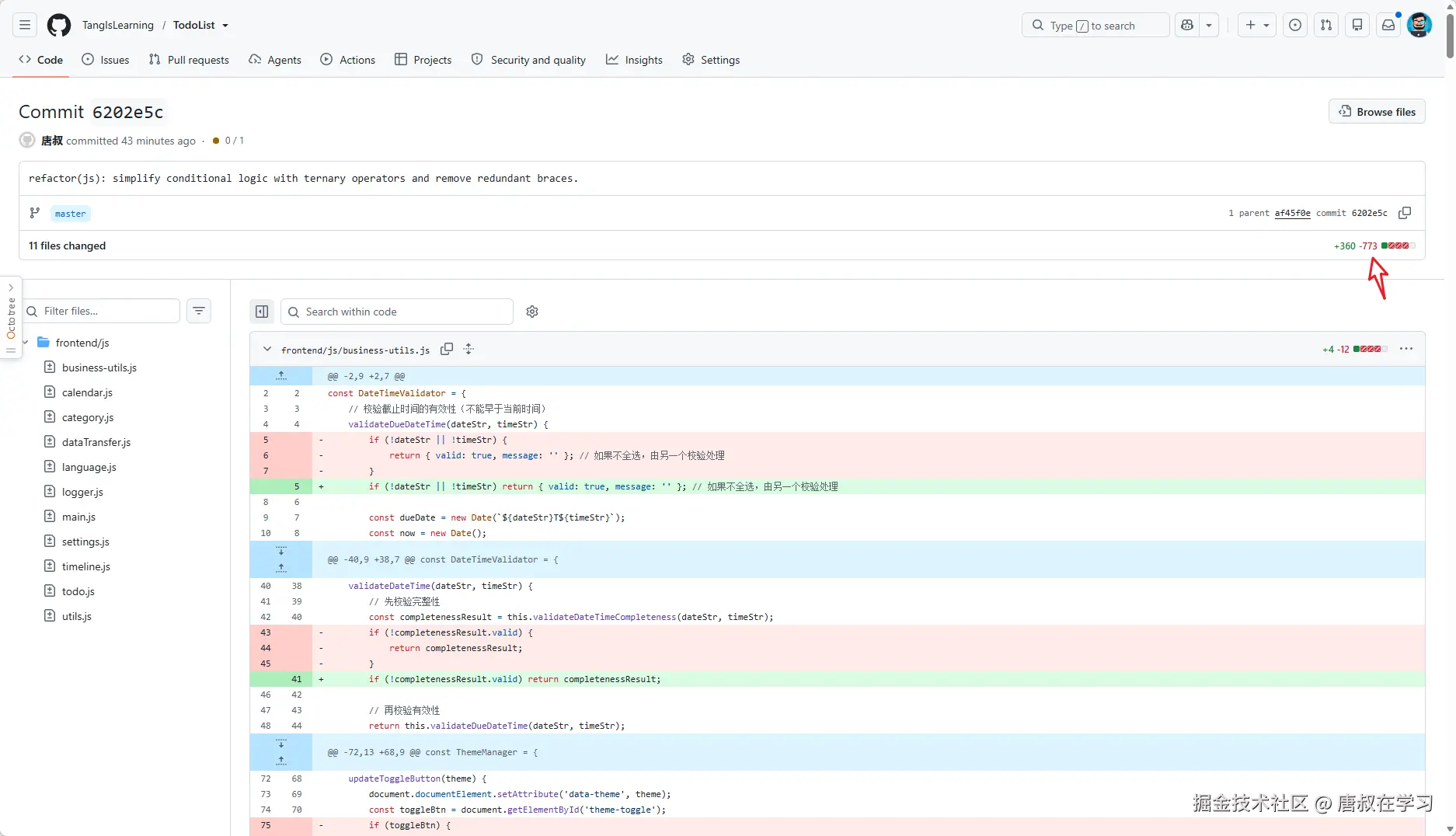Switch to the Projects tab
The width and height of the screenshot is (1456, 836).
pos(423,60)
